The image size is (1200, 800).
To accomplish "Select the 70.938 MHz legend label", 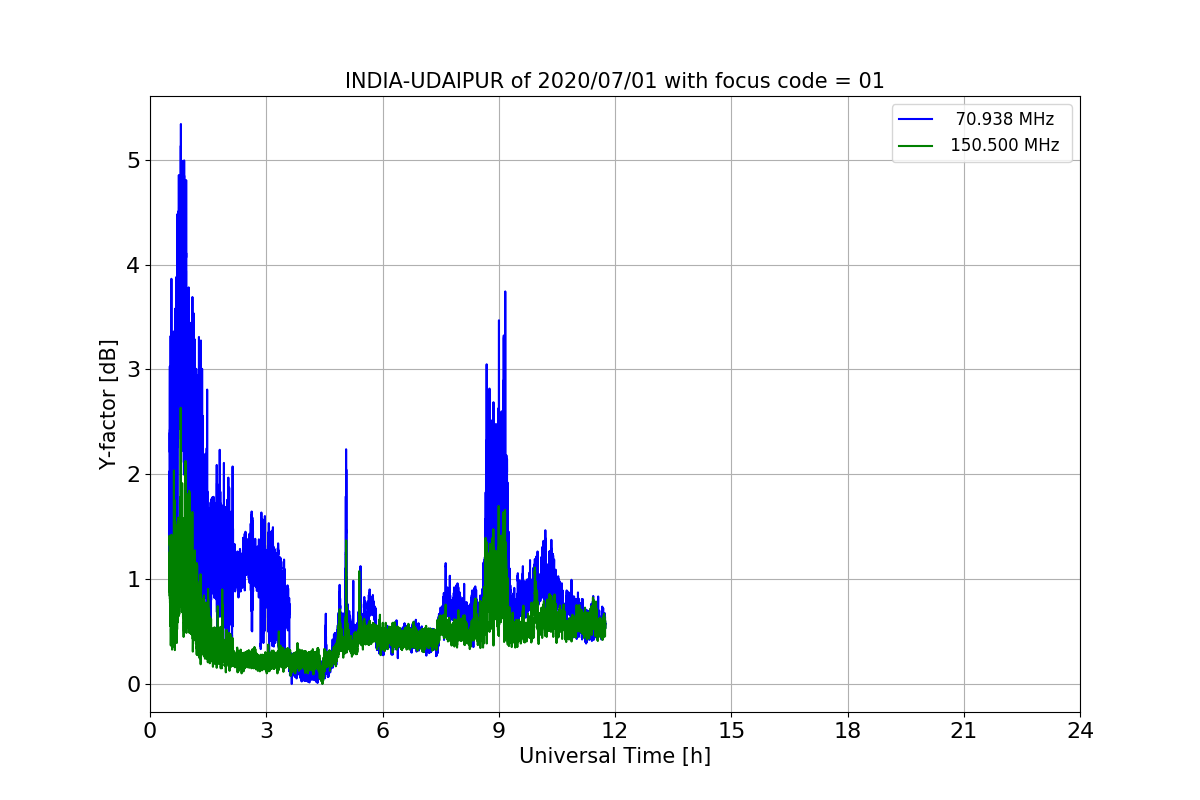I will point(1004,119).
